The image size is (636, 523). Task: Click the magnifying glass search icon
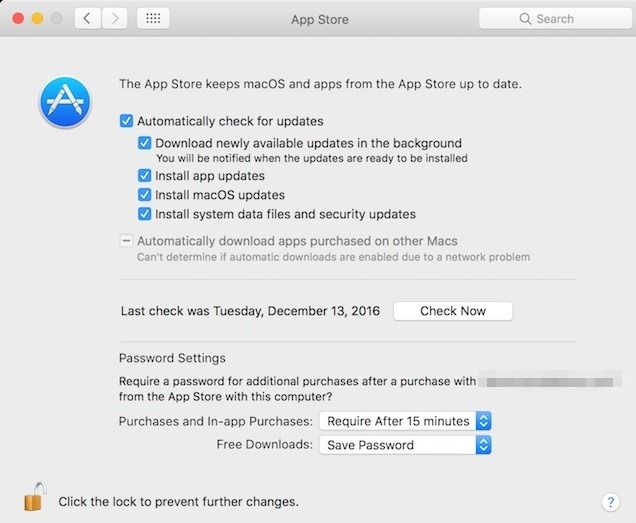click(x=524, y=19)
